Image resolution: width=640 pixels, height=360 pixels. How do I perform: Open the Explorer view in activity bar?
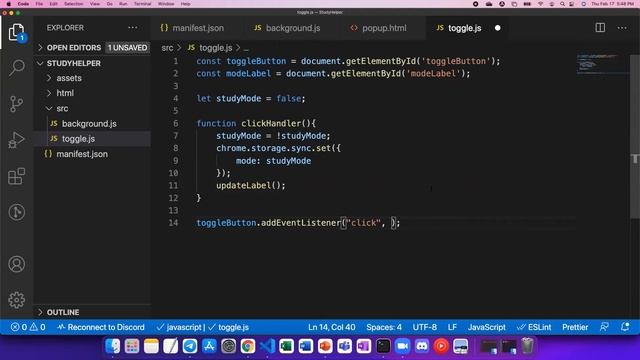(16, 32)
